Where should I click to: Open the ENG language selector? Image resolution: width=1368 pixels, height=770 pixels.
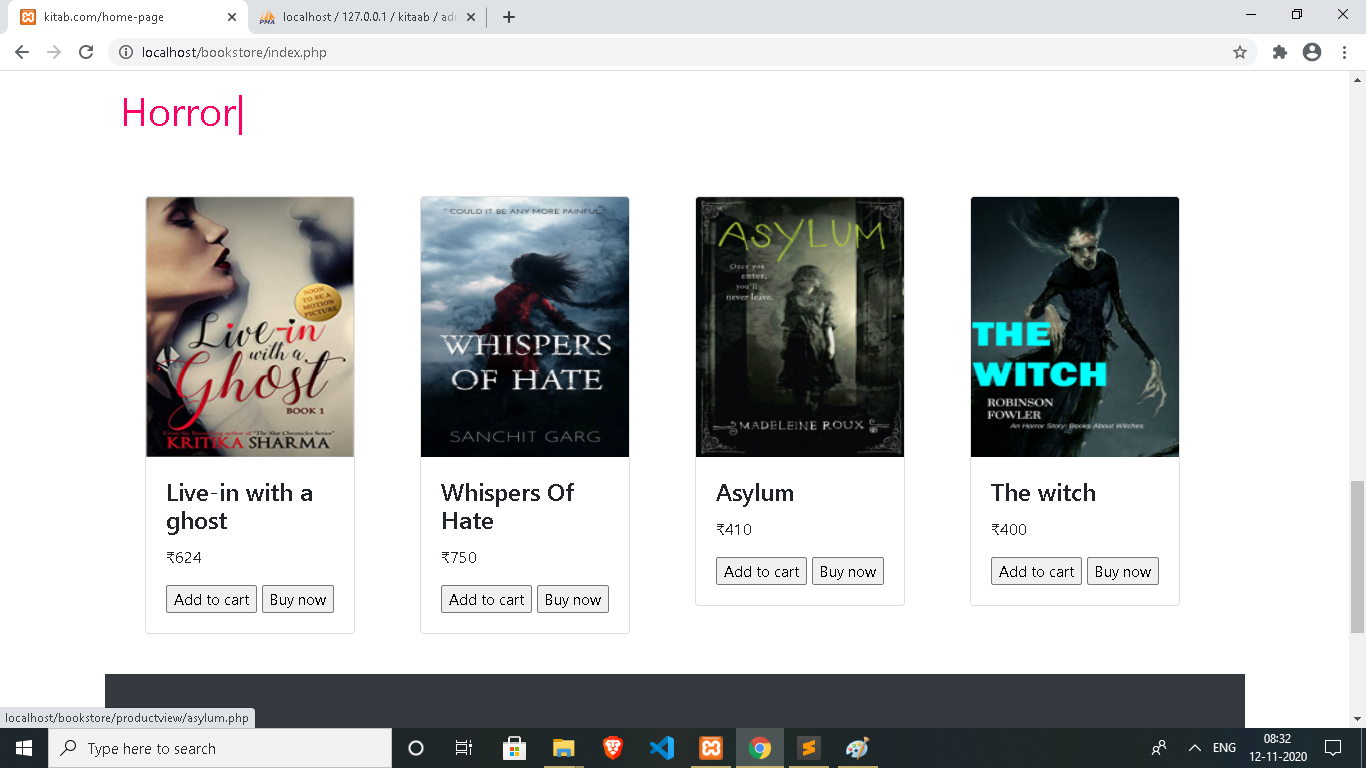pyautogui.click(x=1222, y=748)
